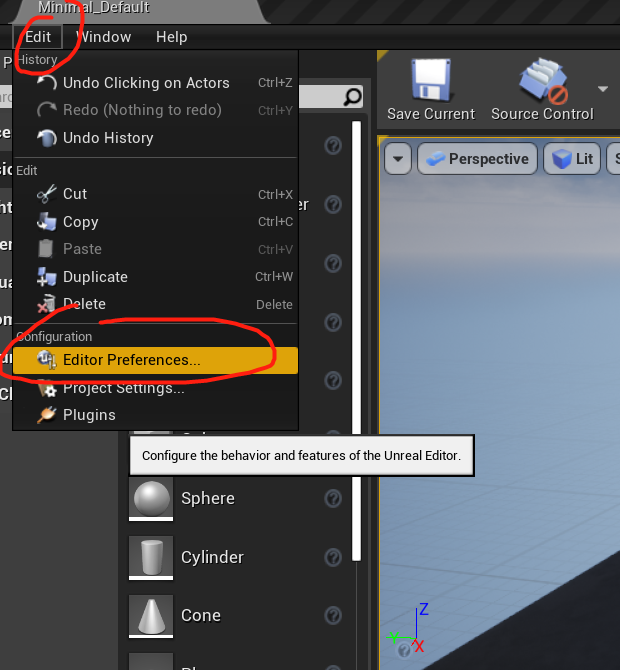The height and width of the screenshot is (670, 620).
Task: Click the Undo History clock icon
Action: pos(47,138)
